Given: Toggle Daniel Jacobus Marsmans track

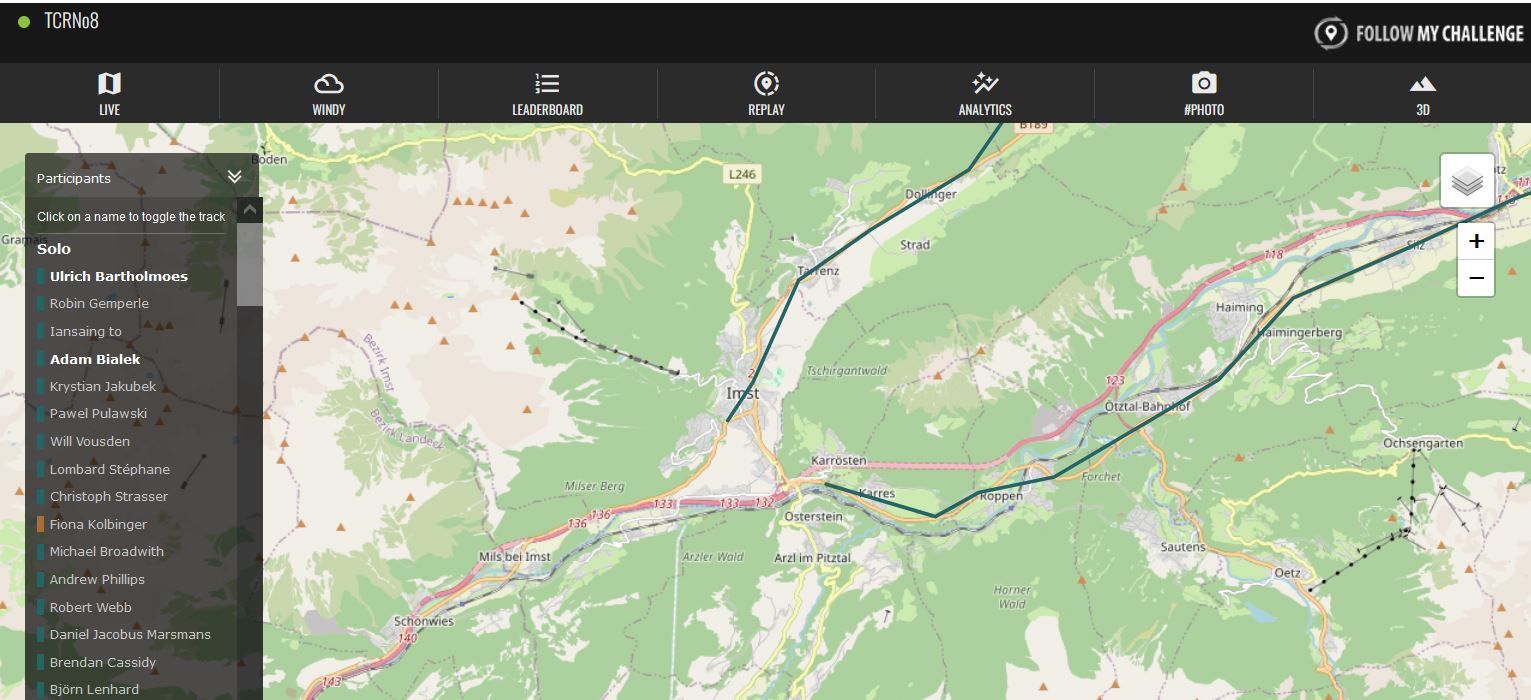Looking at the screenshot, I should click(x=130, y=634).
